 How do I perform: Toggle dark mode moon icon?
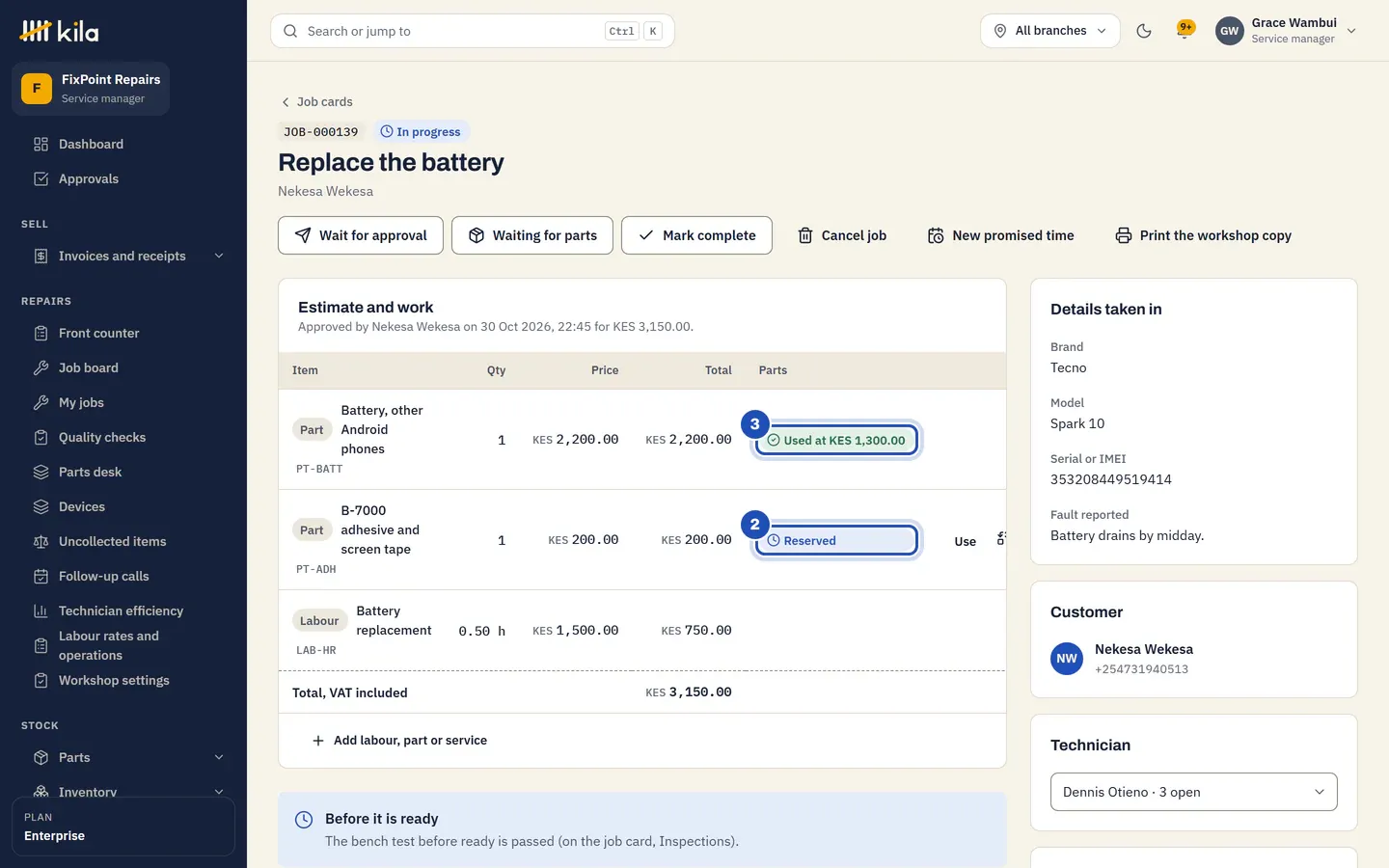(x=1144, y=31)
